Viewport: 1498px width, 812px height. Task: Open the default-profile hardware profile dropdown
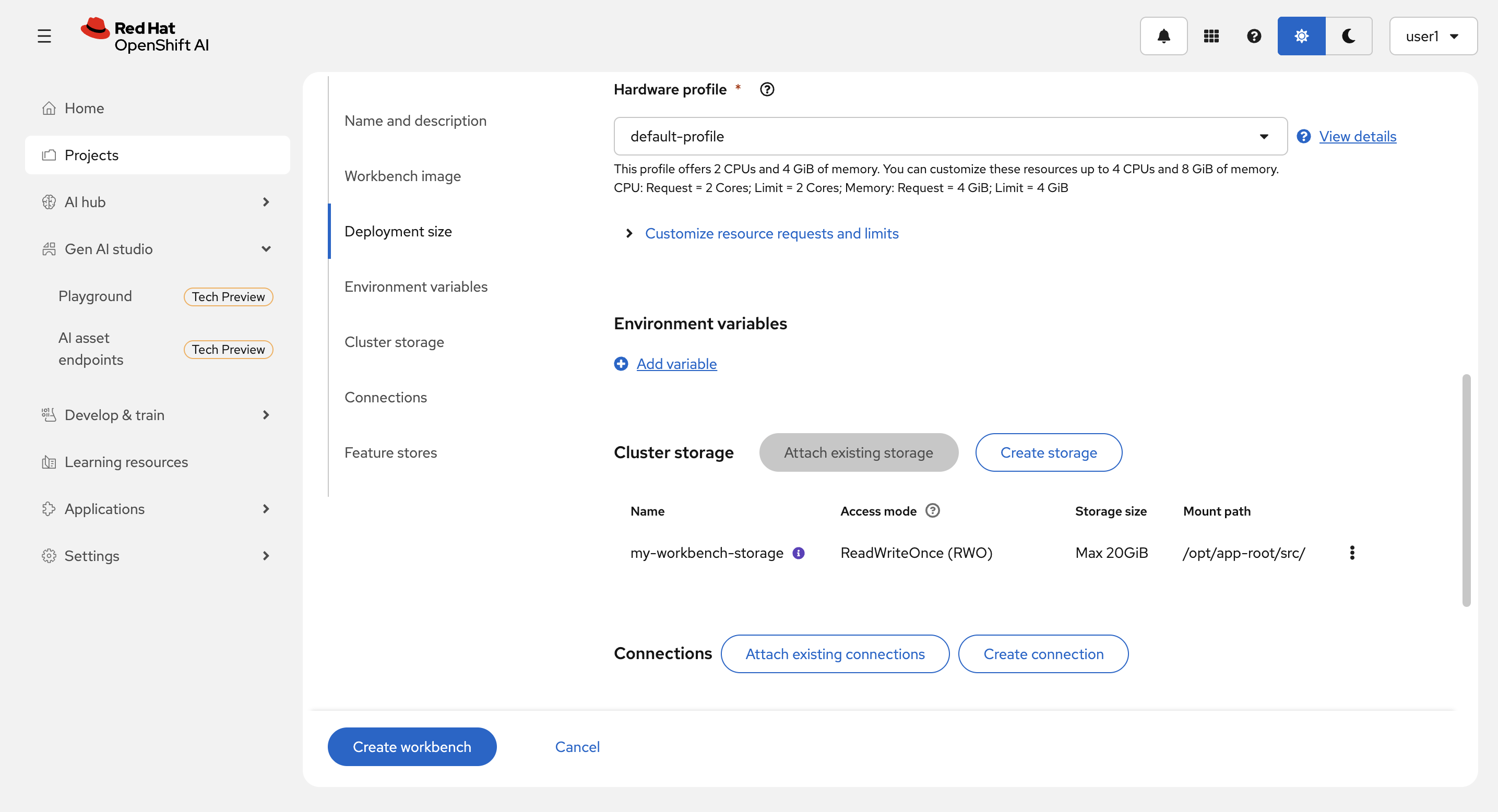tap(950, 136)
